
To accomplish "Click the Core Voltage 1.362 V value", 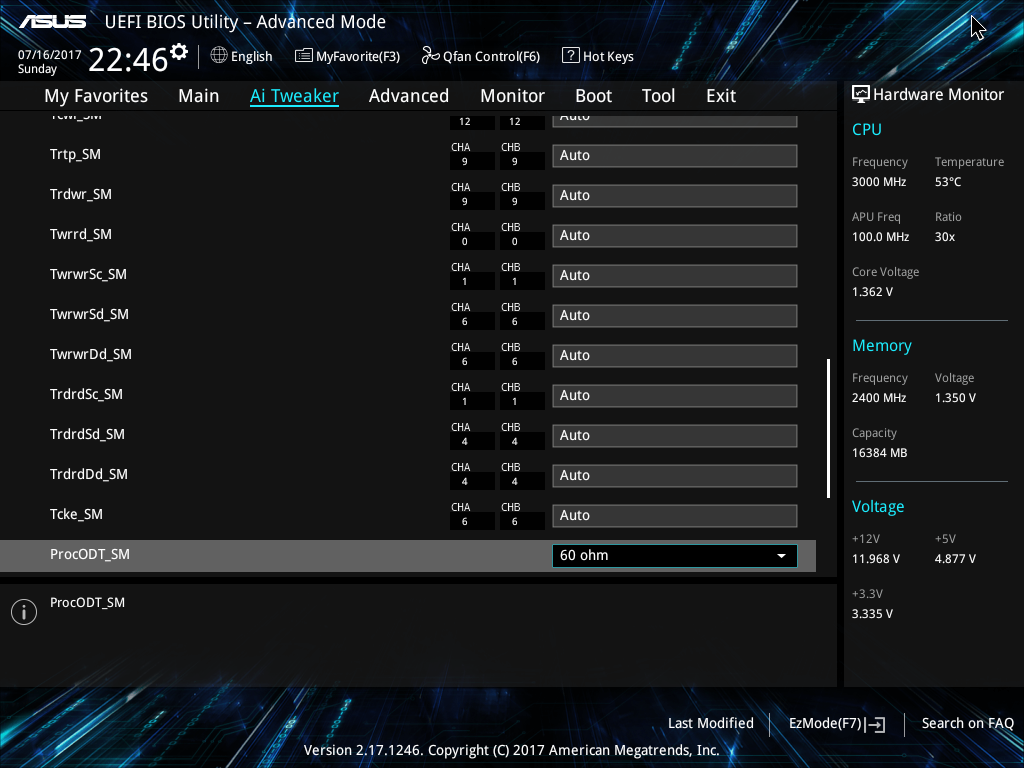I will click(x=872, y=292).
